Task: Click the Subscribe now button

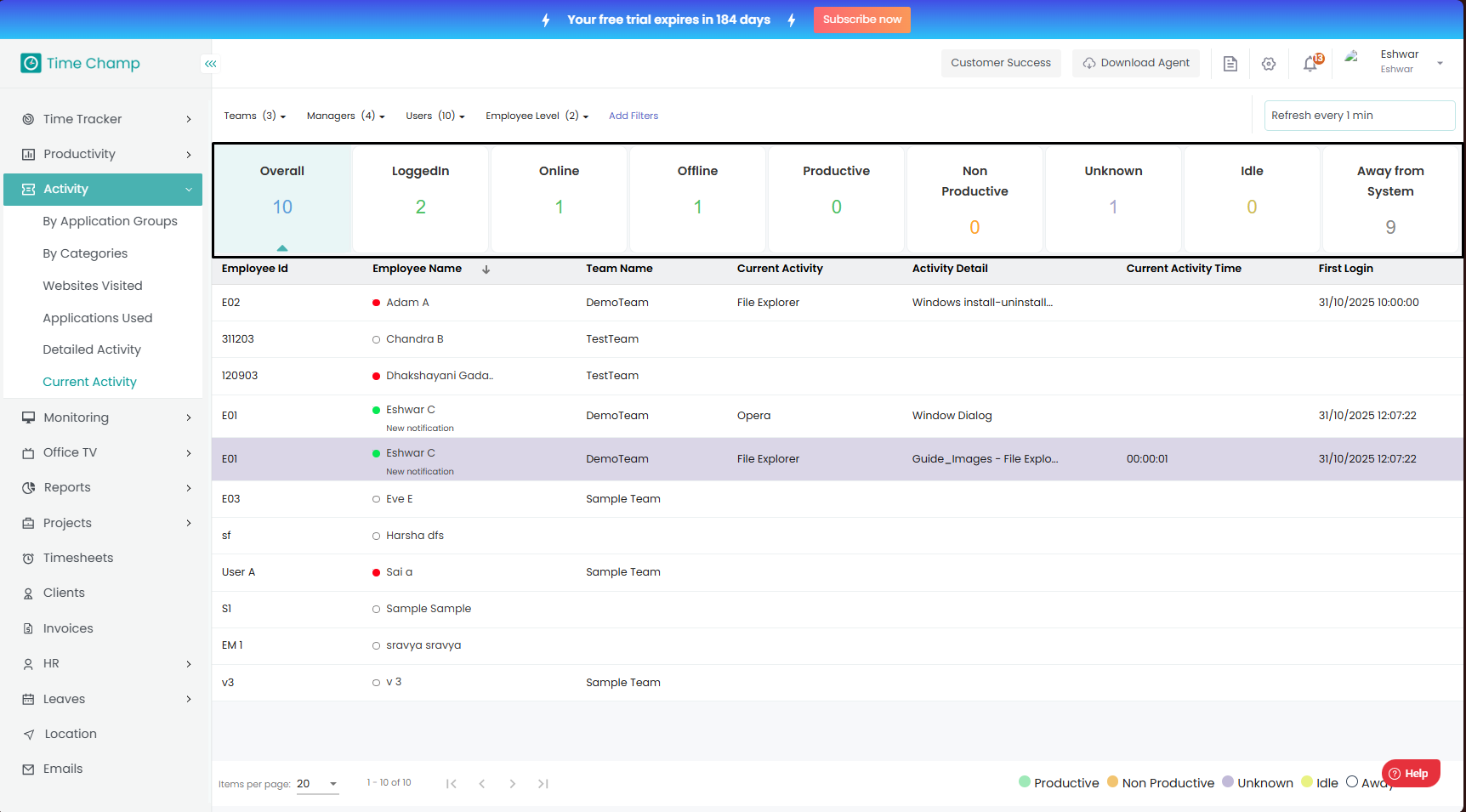Action: click(x=861, y=20)
